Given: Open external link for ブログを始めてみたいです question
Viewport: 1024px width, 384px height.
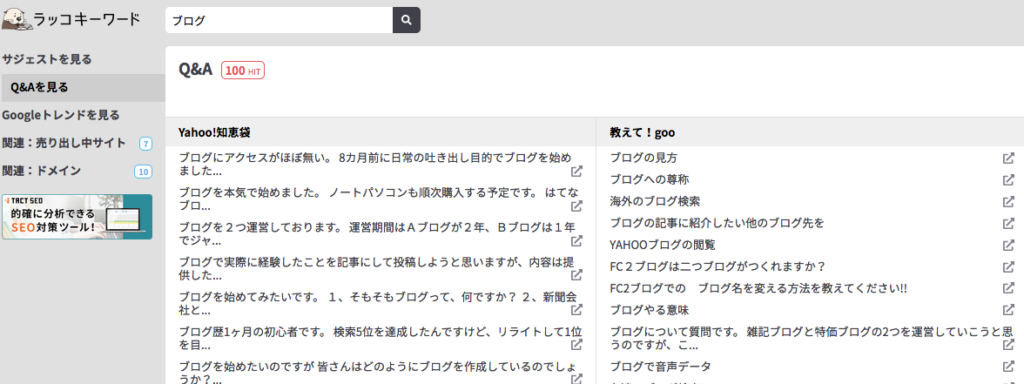Looking at the screenshot, I should tap(577, 310).
